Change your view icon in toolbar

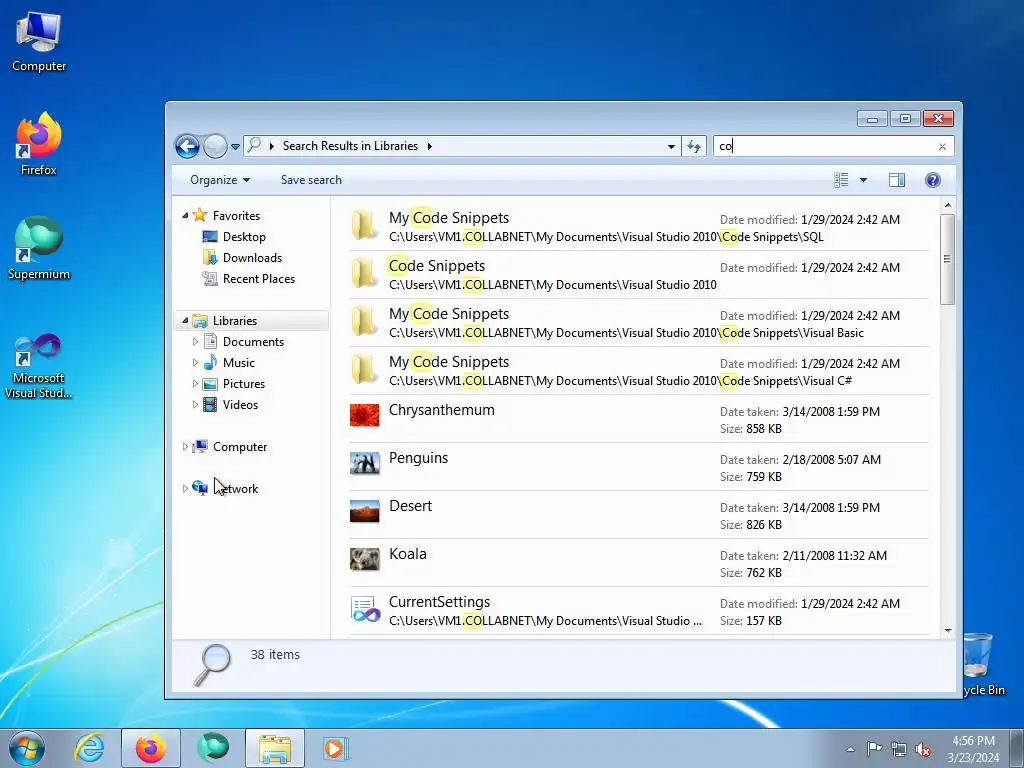(x=841, y=180)
